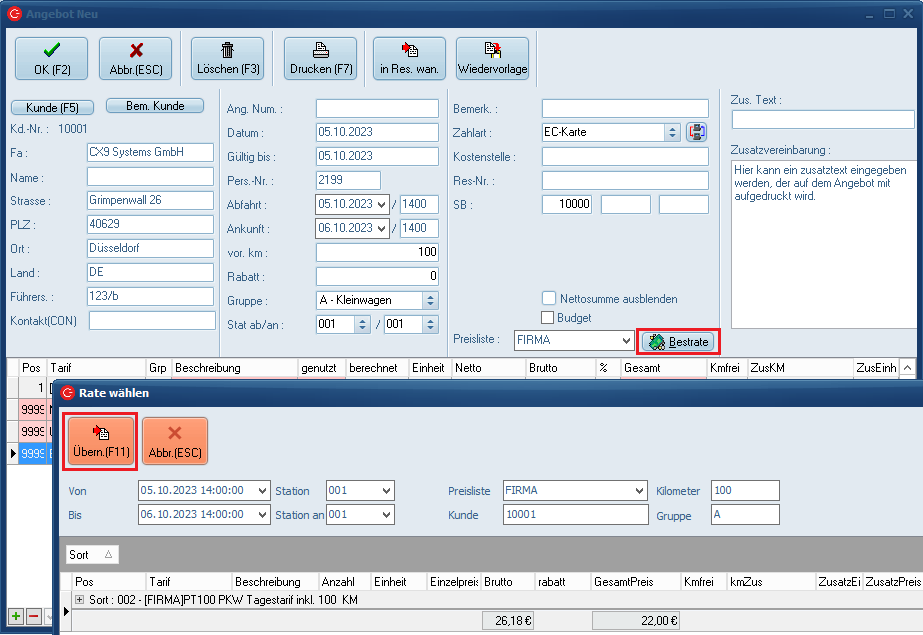Click the Brutto column header
The height and width of the screenshot is (635, 923).
click(x=497, y=581)
